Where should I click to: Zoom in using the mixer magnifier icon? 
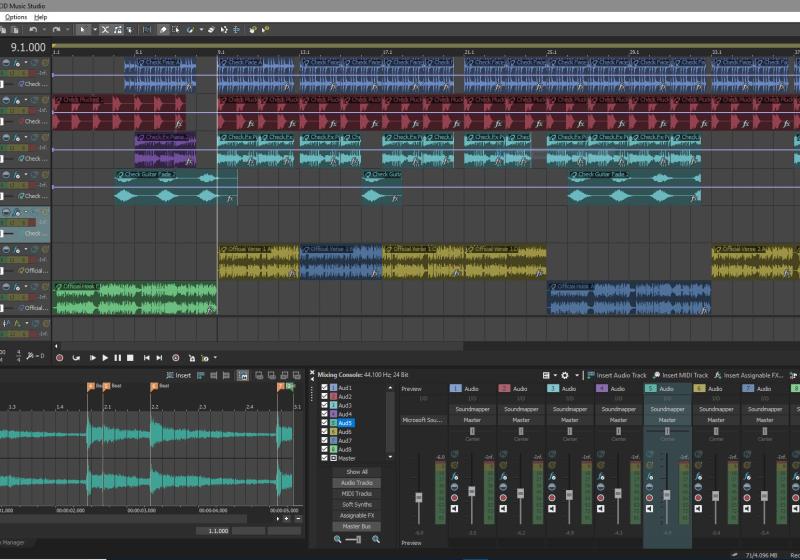point(376,539)
